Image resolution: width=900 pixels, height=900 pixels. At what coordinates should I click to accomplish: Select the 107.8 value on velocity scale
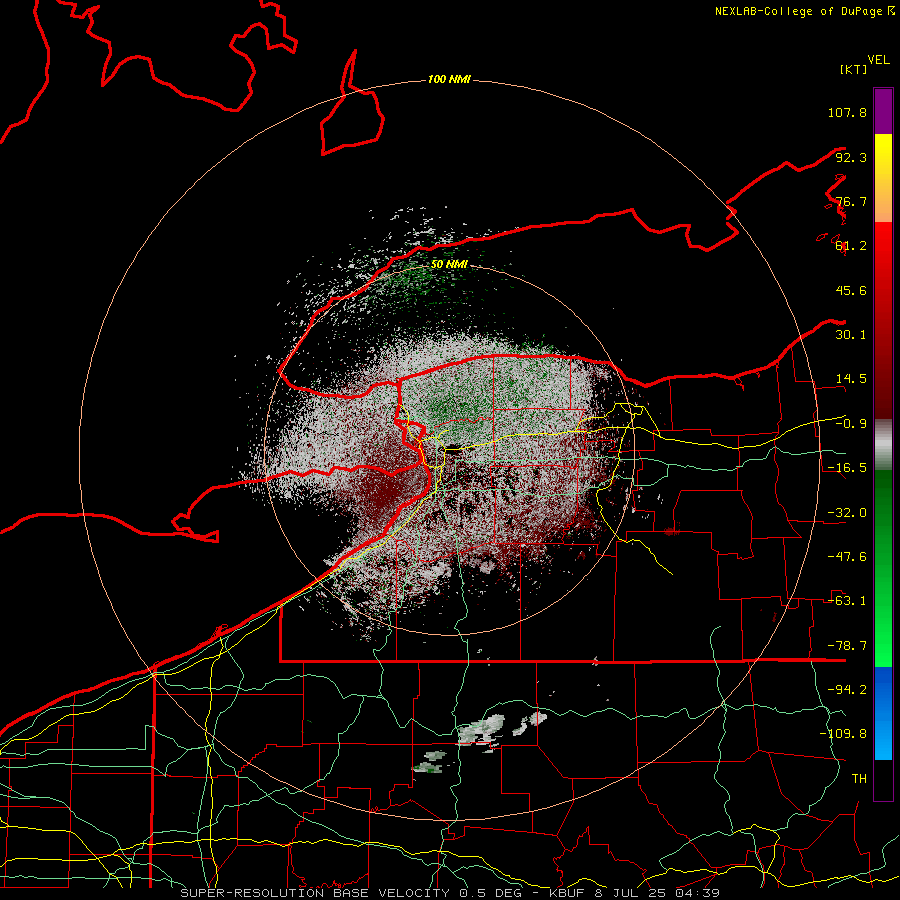click(x=847, y=112)
